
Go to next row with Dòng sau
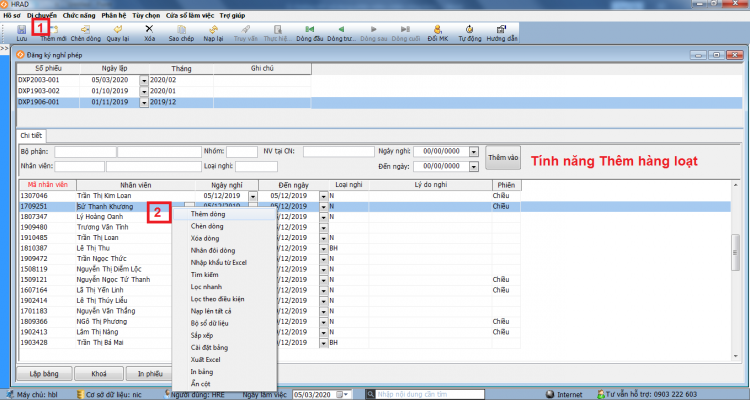click(374, 29)
